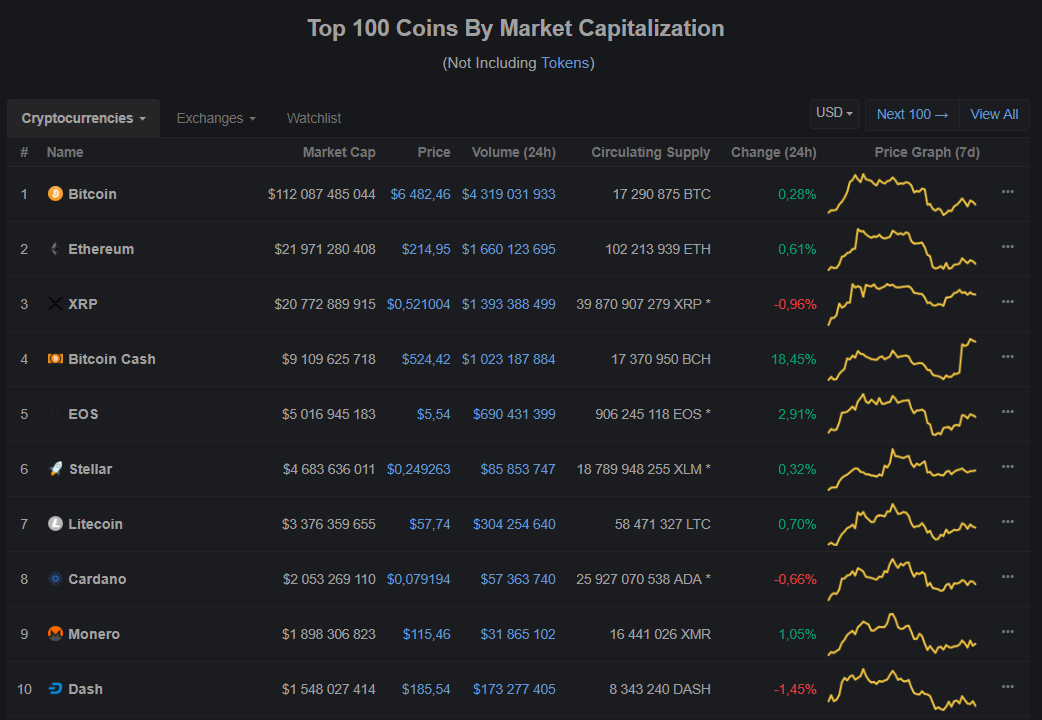Click Bitcoin's 7-day price graph

point(900,194)
